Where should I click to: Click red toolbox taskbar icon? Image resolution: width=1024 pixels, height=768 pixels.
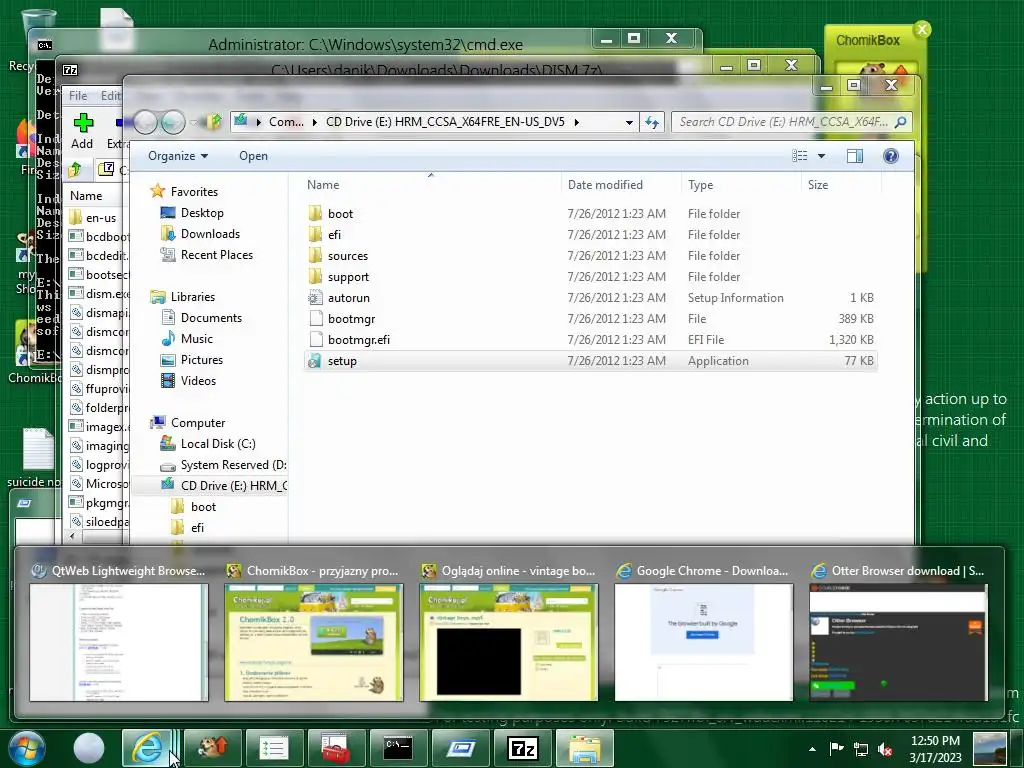click(336, 748)
